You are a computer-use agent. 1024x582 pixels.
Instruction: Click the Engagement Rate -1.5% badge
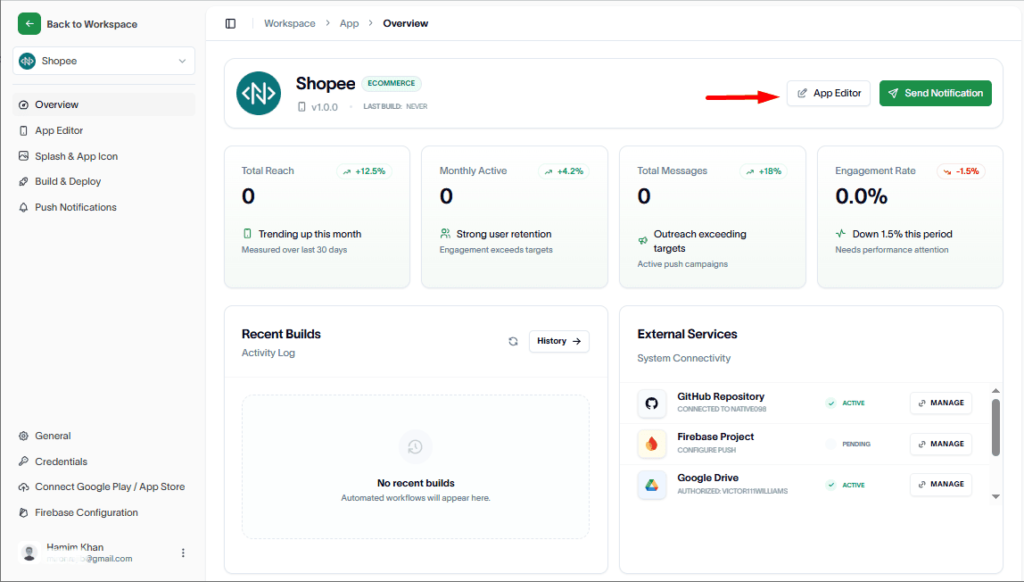pyautogui.click(x=961, y=171)
